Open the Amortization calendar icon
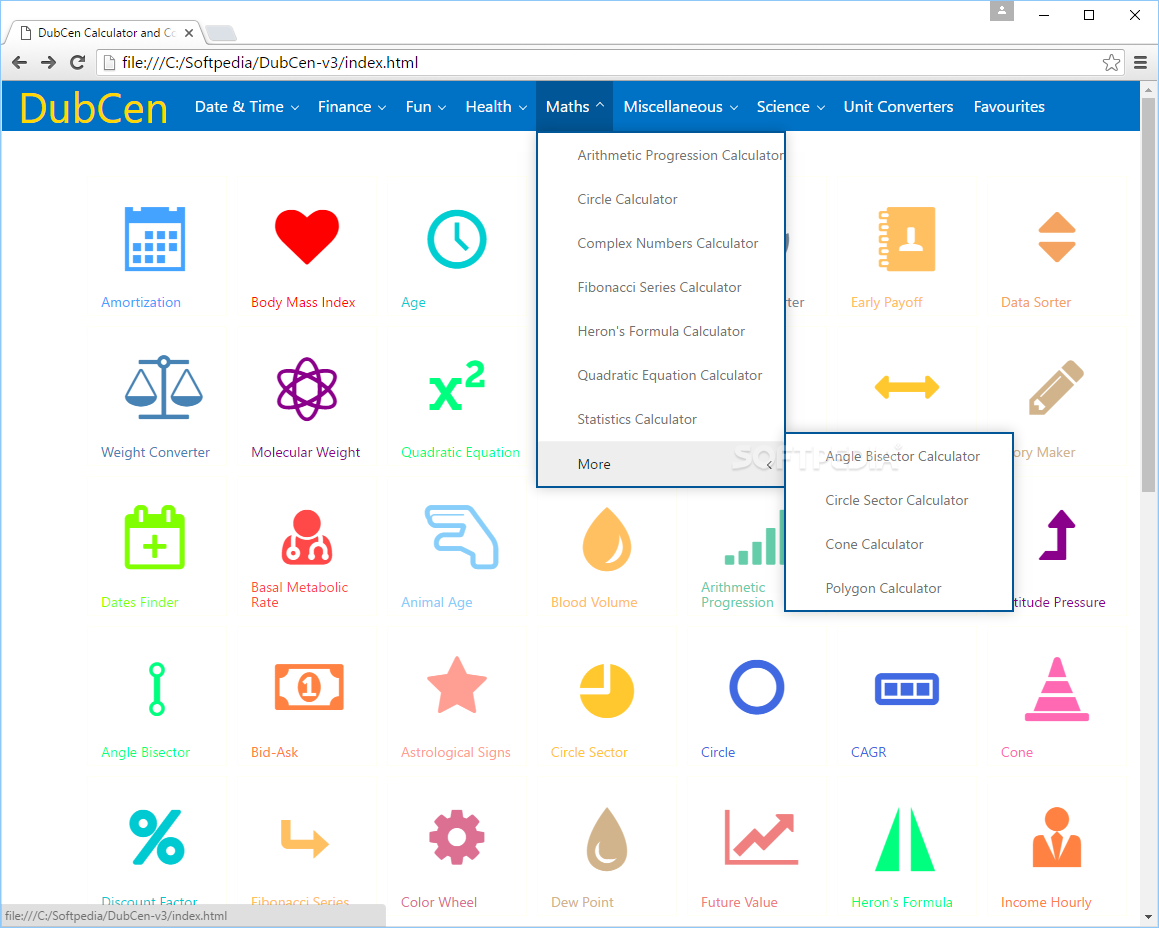This screenshot has height=928, width=1159. (154, 239)
